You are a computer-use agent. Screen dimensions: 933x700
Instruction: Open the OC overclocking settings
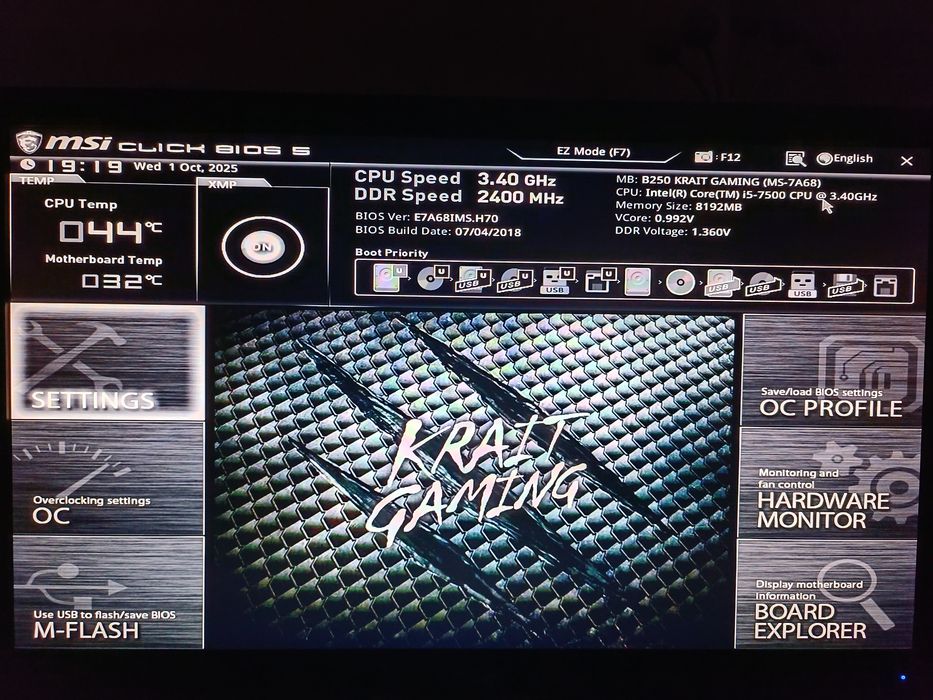(108, 479)
